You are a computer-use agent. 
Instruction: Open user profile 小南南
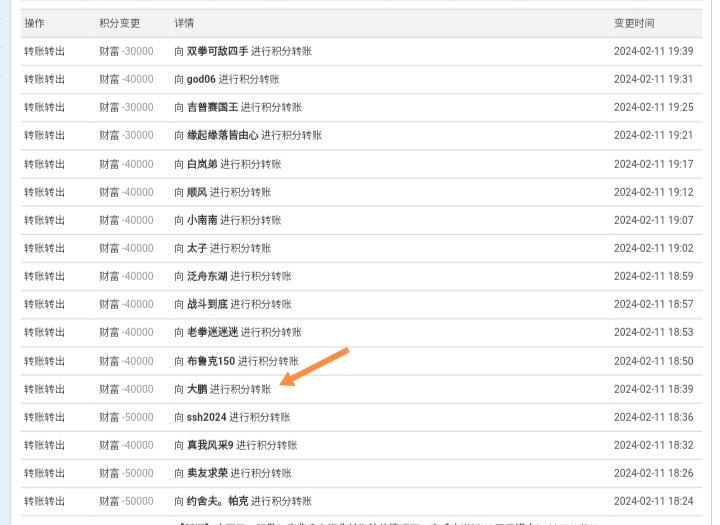pyautogui.click(x=202, y=220)
